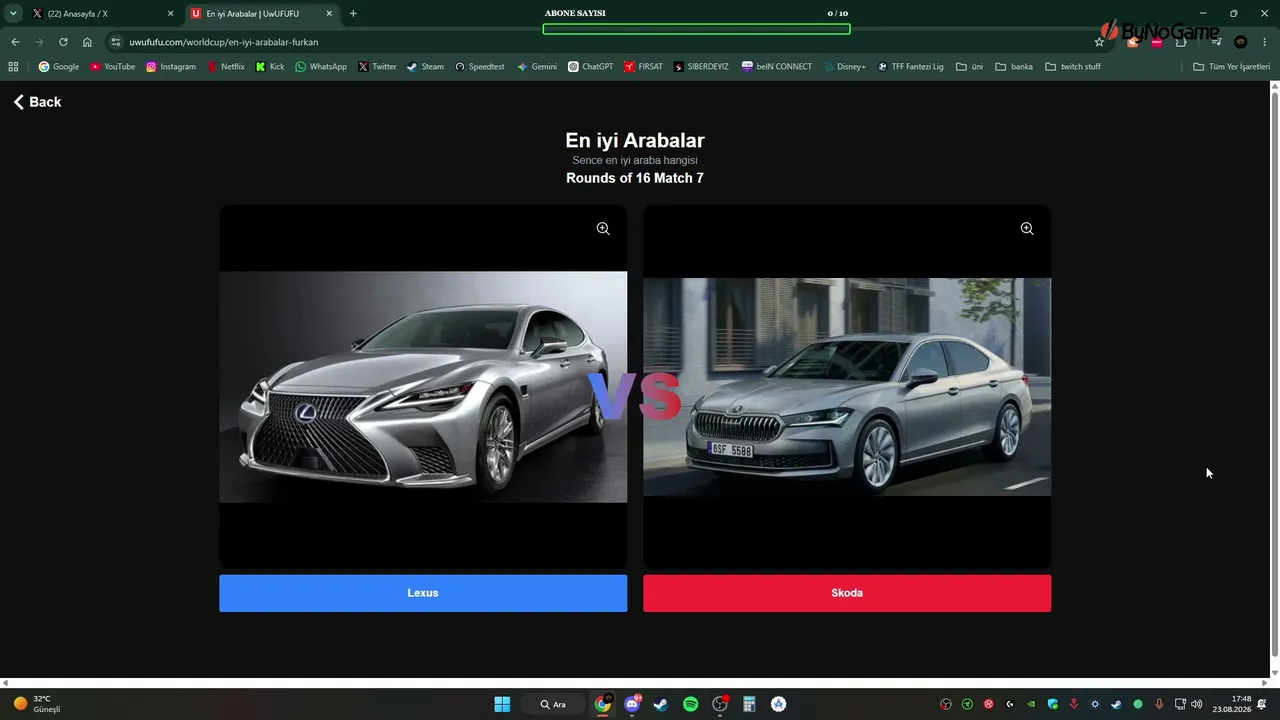Open the YouTube bookmark

(x=112, y=67)
